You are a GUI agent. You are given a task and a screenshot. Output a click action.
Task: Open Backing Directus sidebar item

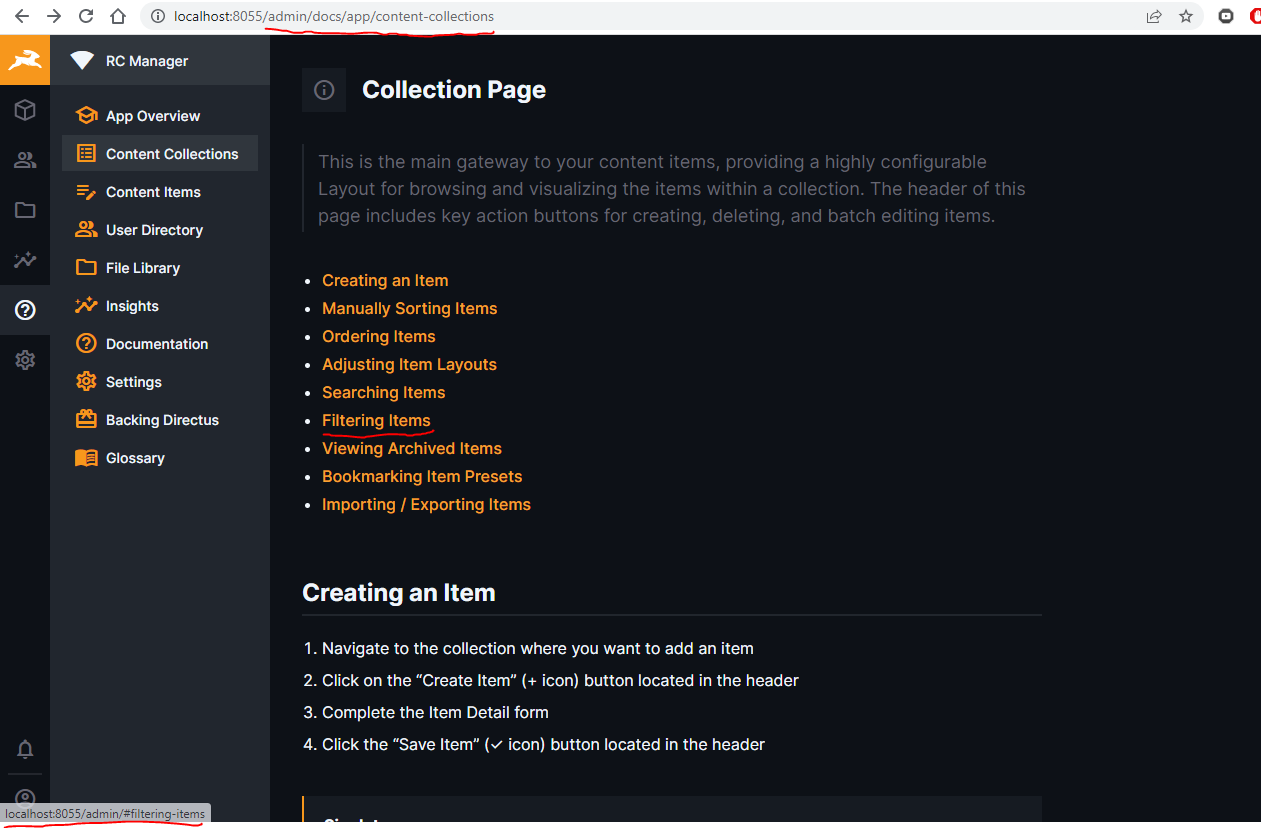[160, 420]
